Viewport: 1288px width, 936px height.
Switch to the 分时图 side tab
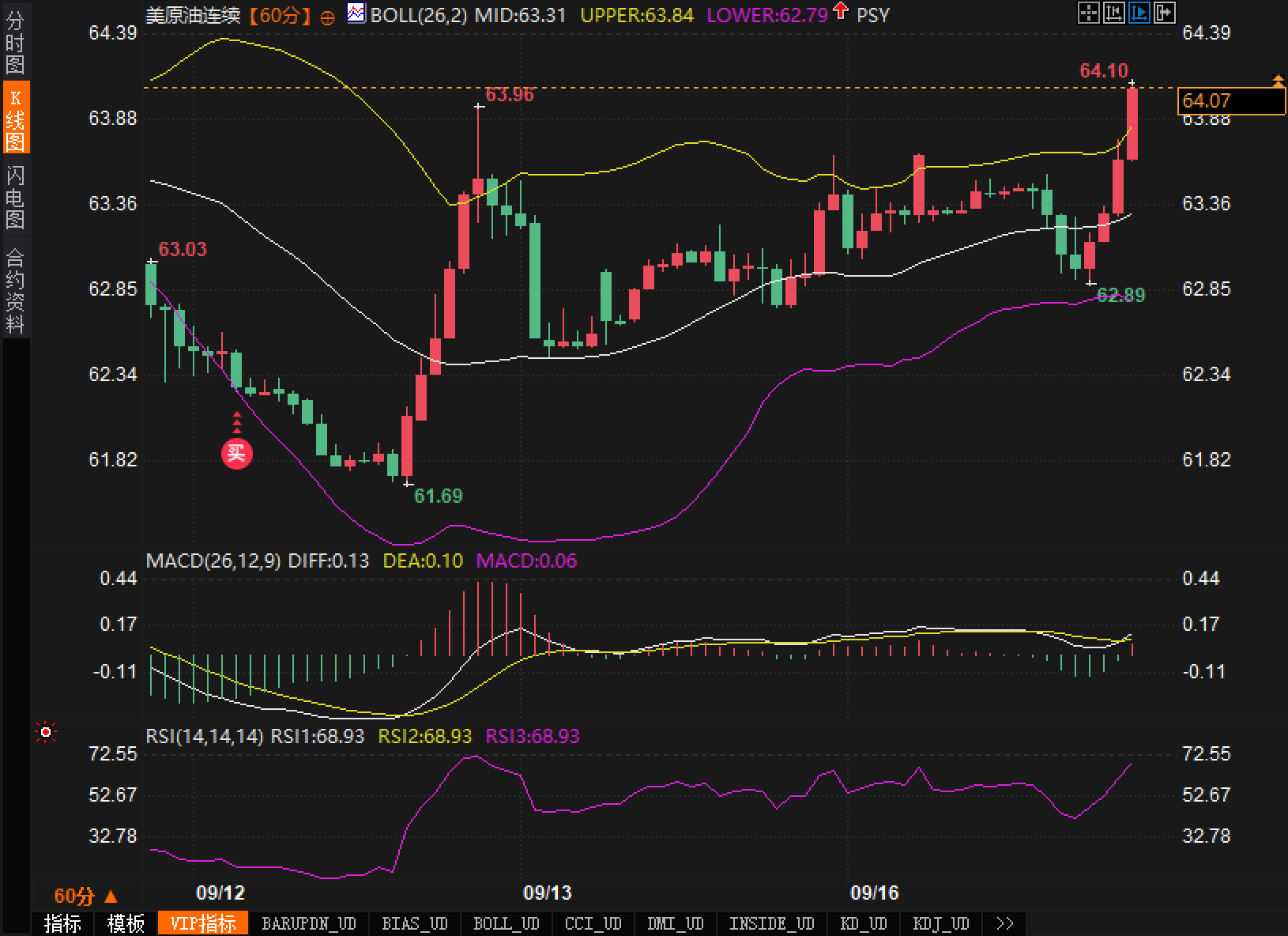15,42
